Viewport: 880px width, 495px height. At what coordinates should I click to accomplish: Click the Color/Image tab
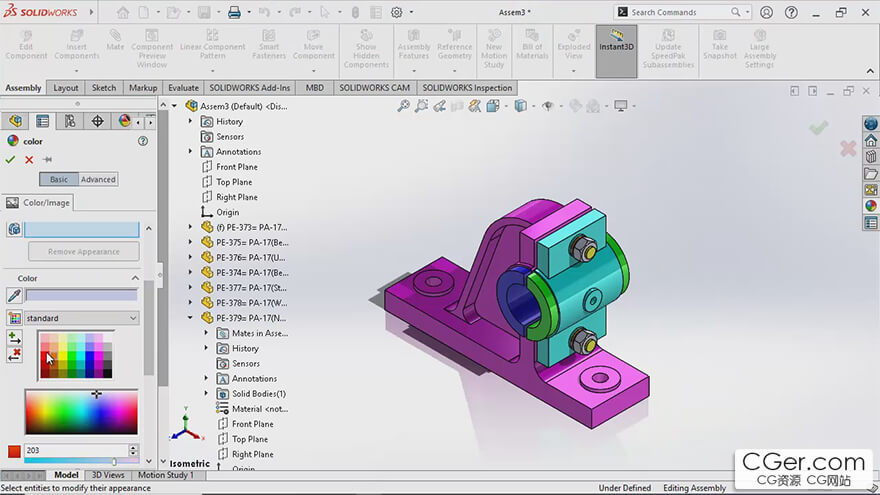38,203
